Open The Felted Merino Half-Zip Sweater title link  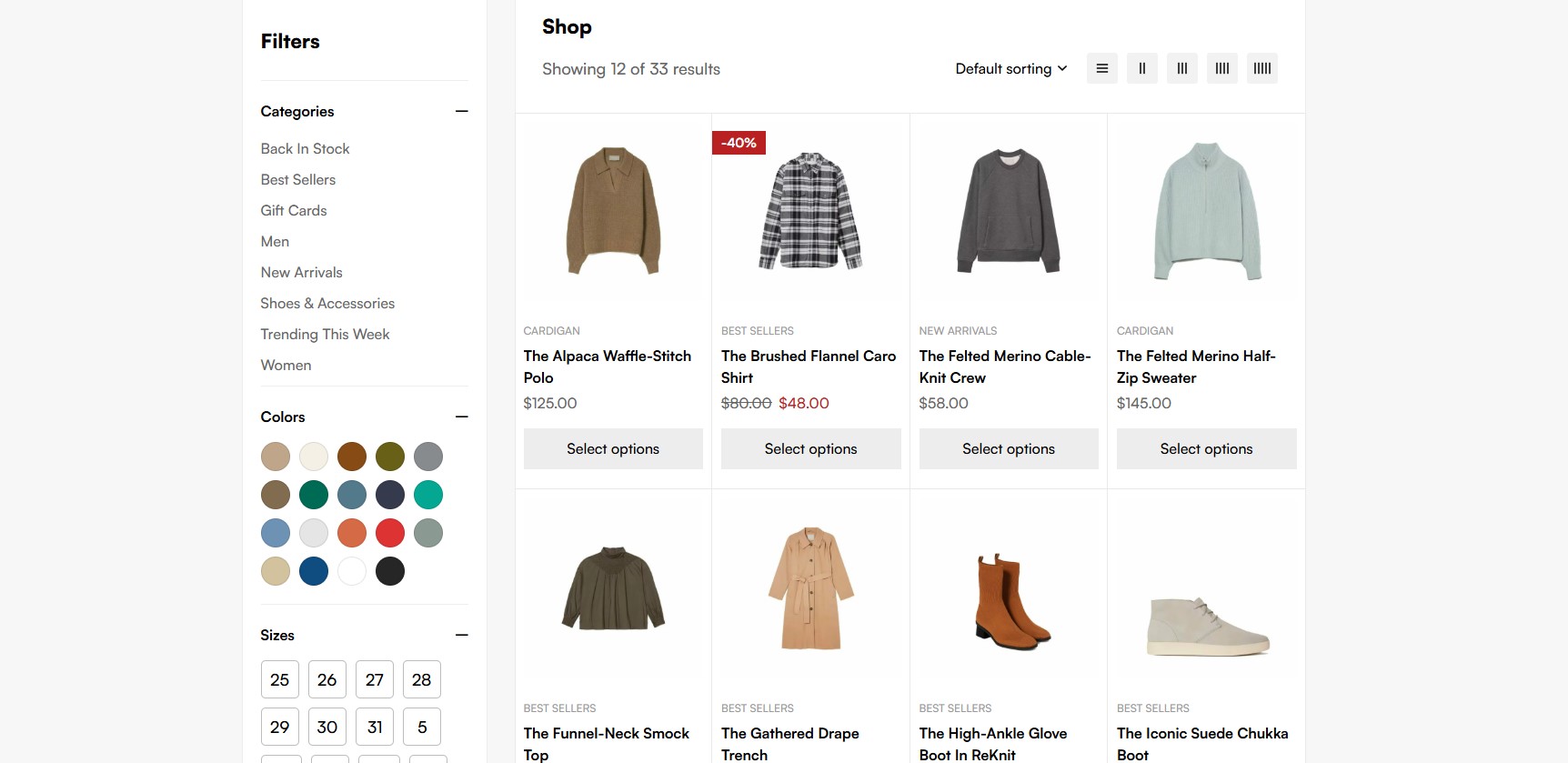click(x=1196, y=366)
